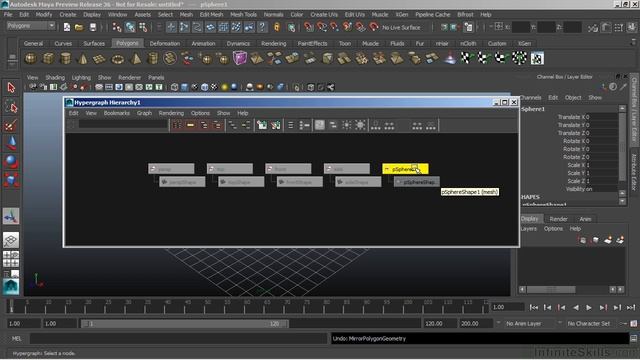This screenshot has width=640, height=360.
Task: Choose the Paint selection tool in toolbox
Action: [x=11, y=125]
